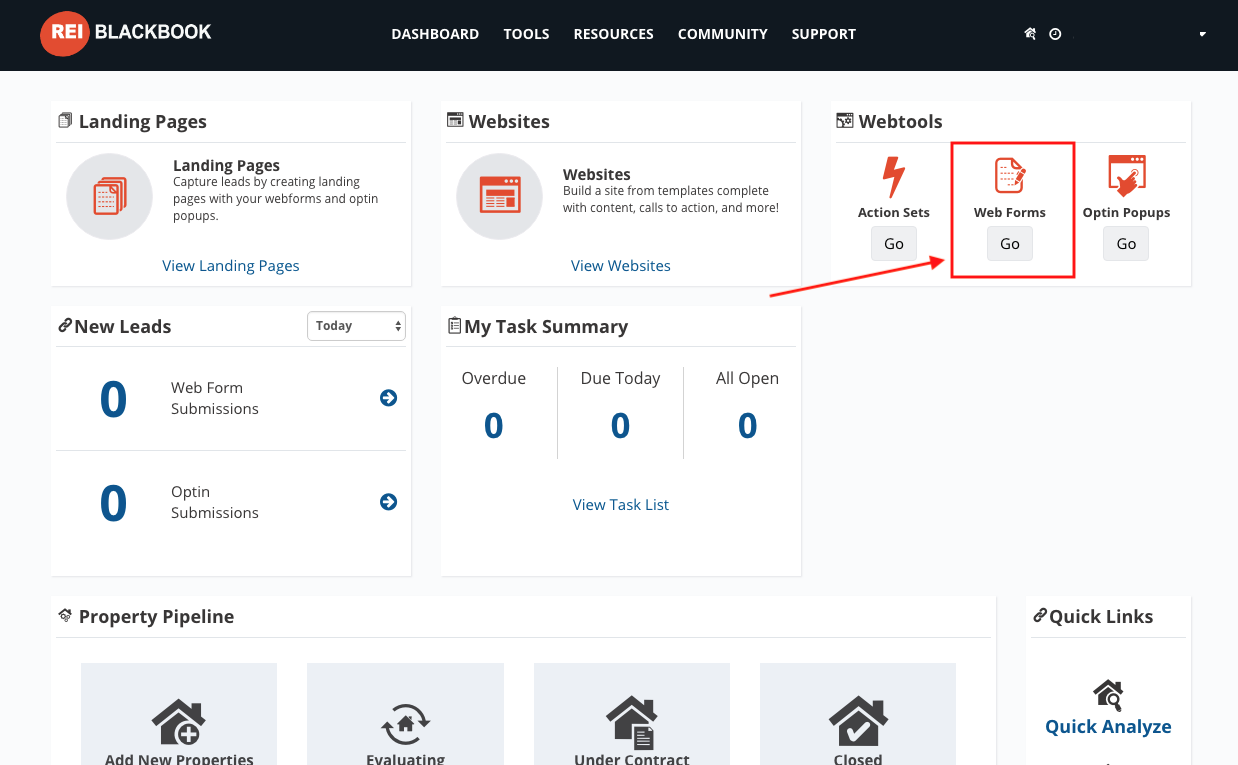Click the Under Contract pipeline icon
This screenshot has height=765, width=1238.
click(x=632, y=722)
